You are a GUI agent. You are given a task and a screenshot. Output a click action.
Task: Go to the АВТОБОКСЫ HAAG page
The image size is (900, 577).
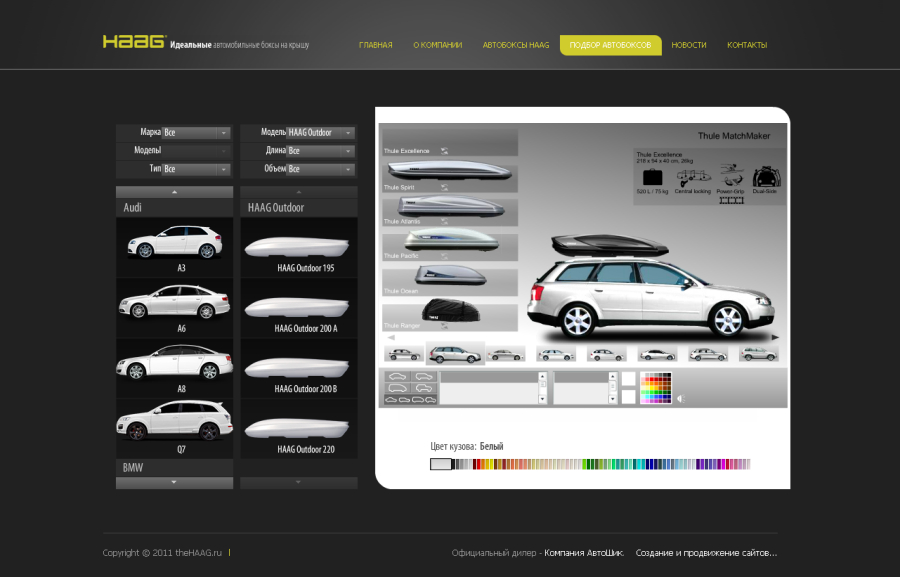click(515, 45)
